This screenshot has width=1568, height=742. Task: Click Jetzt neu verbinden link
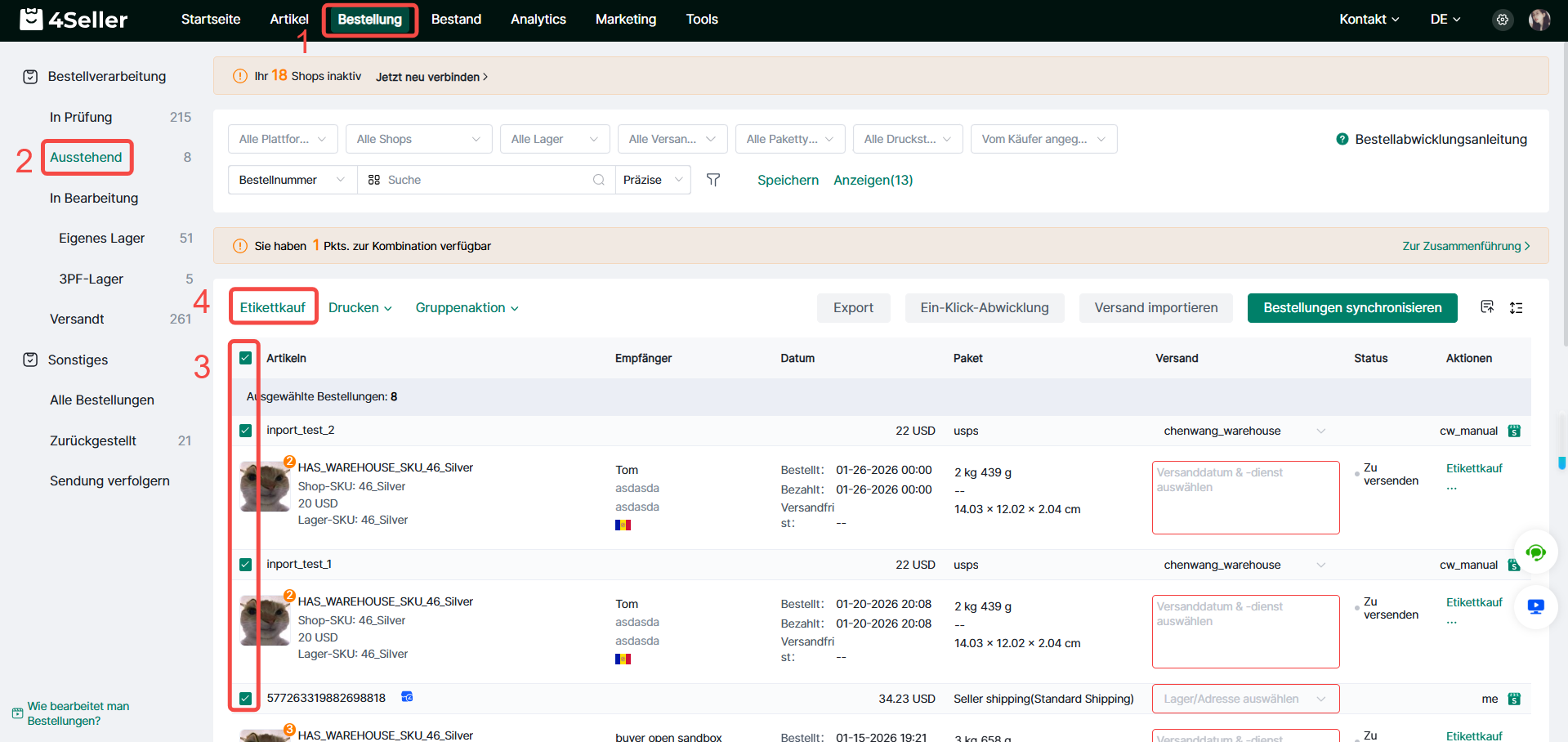(x=431, y=77)
